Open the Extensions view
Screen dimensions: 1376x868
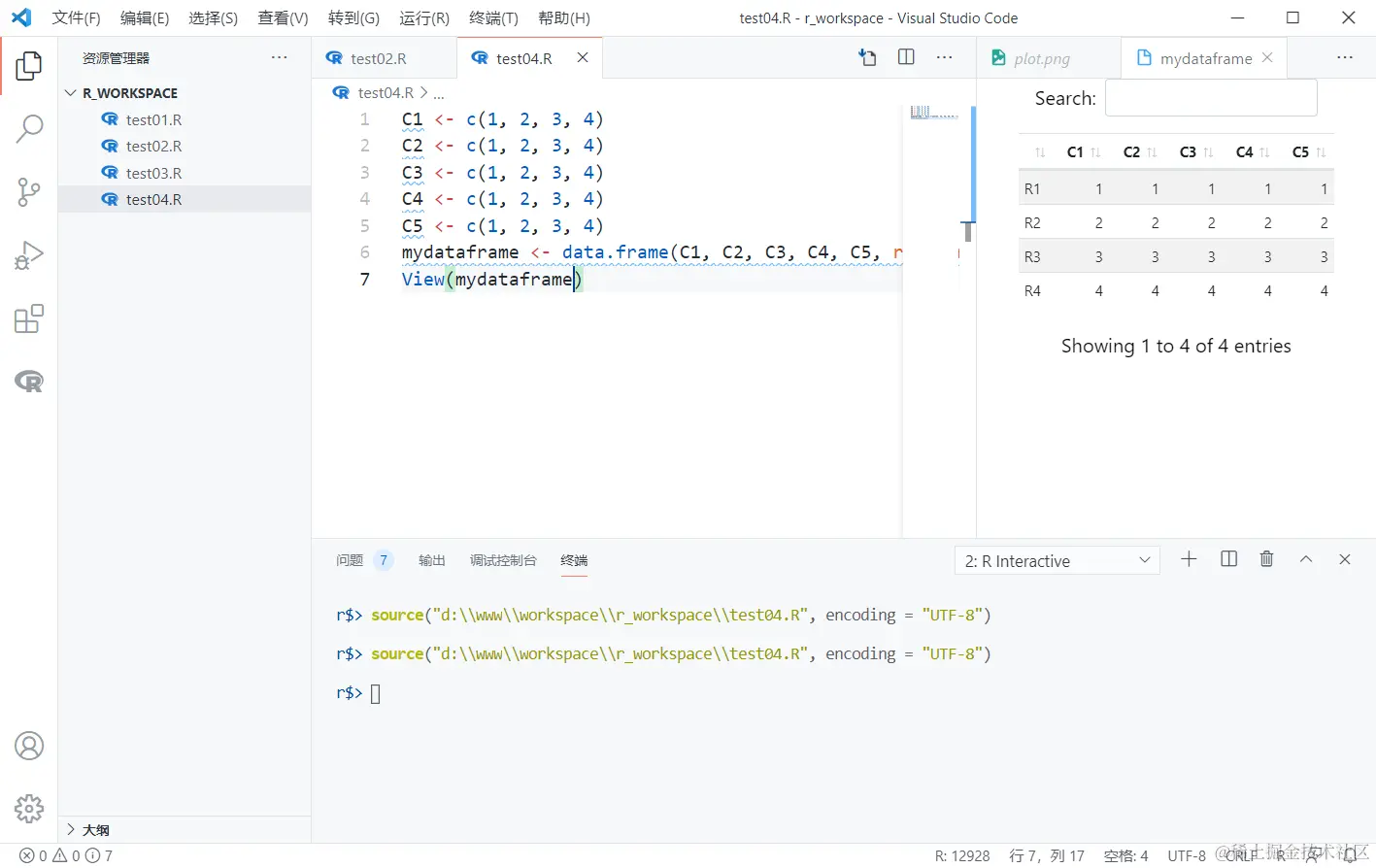point(29,318)
